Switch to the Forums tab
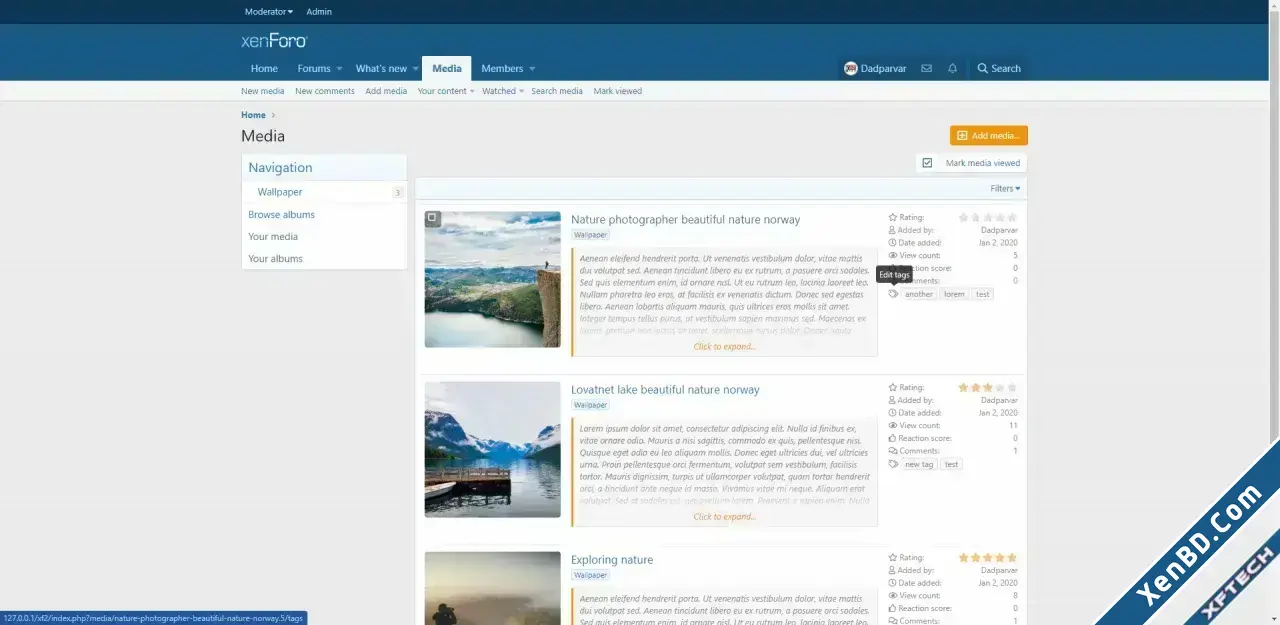This screenshot has height=625, width=1280. pyautogui.click(x=314, y=69)
